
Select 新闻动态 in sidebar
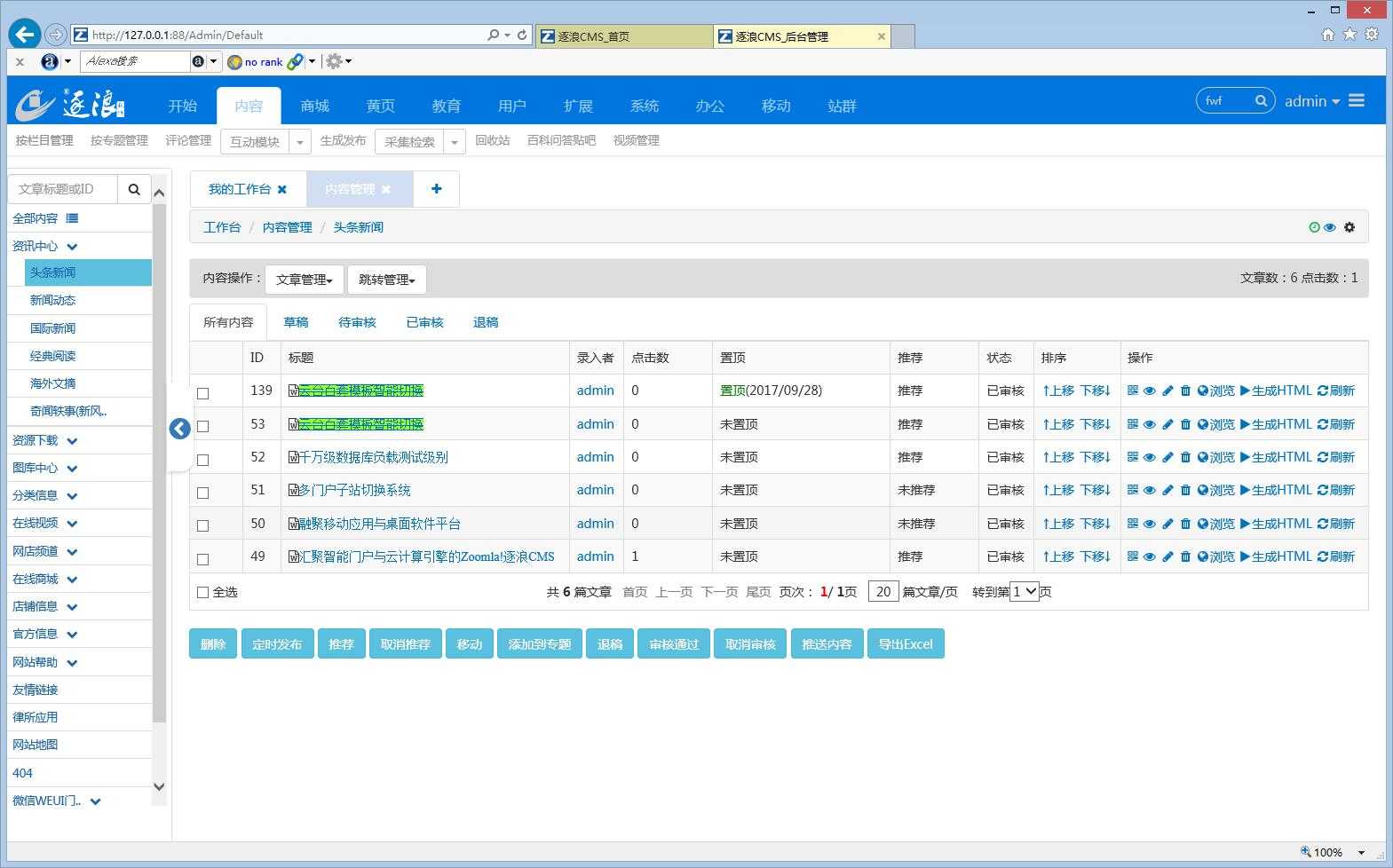pyautogui.click(x=52, y=300)
